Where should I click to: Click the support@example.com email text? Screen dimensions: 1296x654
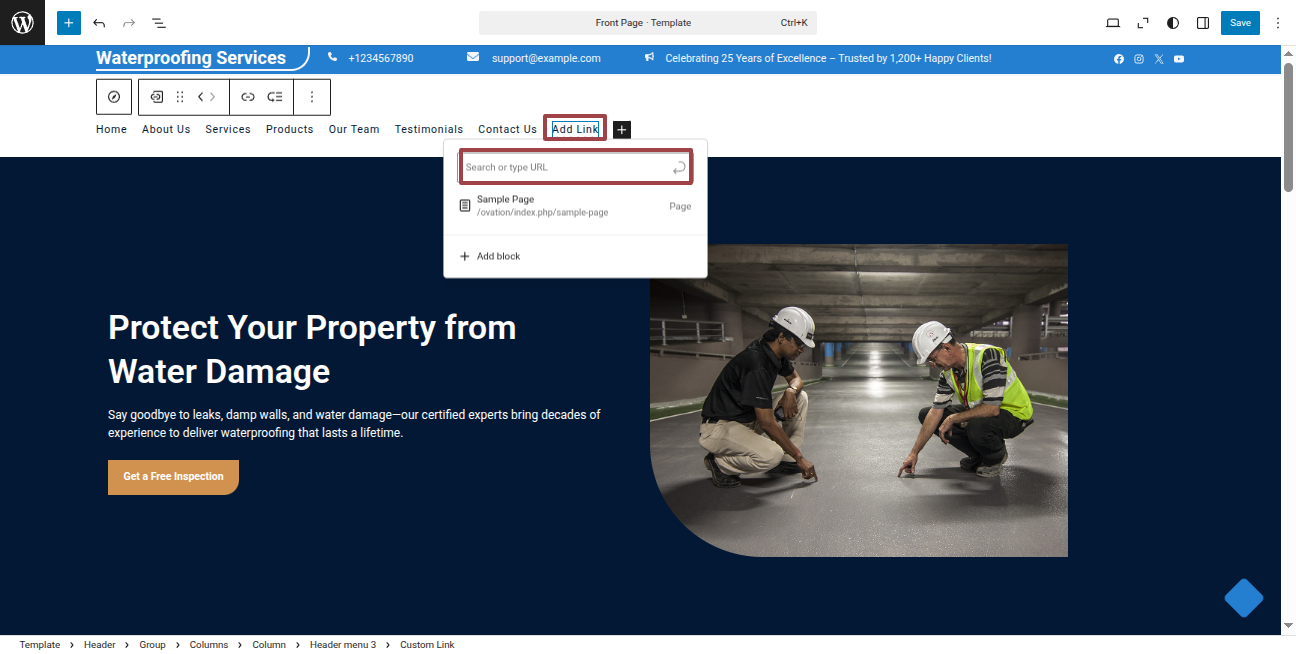coord(546,59)
